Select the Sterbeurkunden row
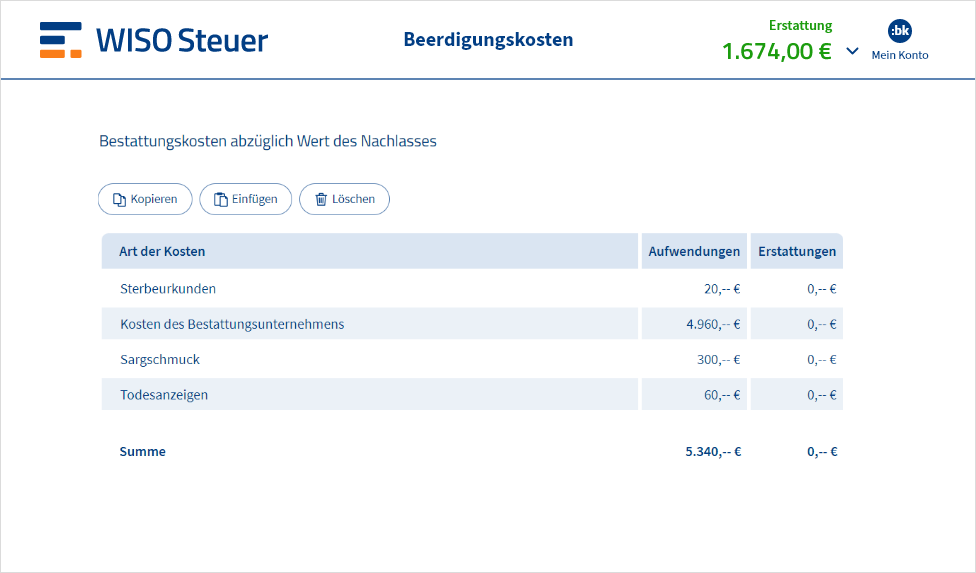This screenshot has height=573, width=976. click(168, 289)
